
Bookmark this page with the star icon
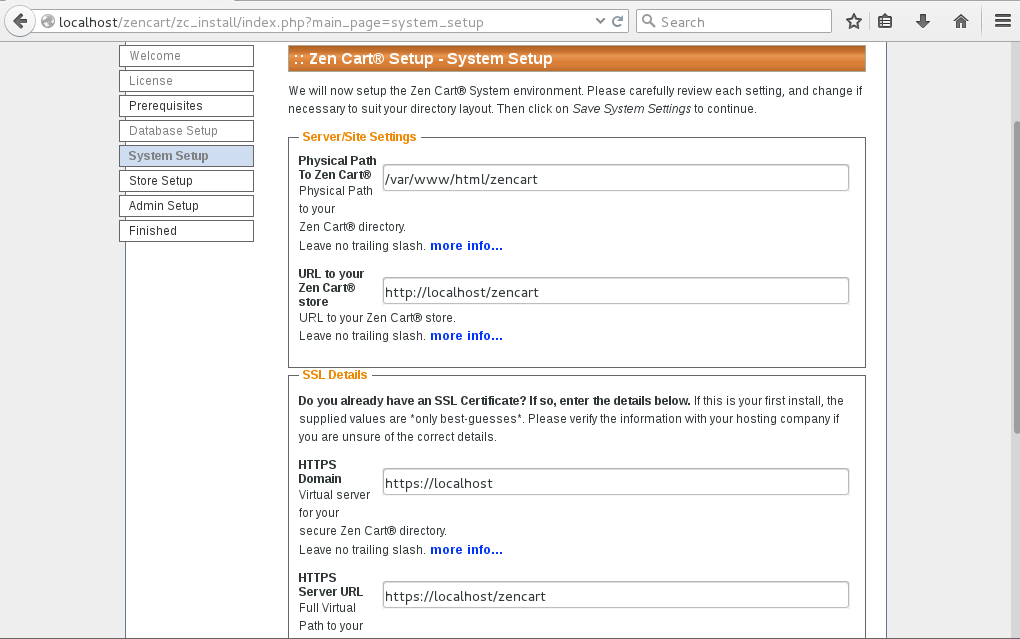click(853, 21)
